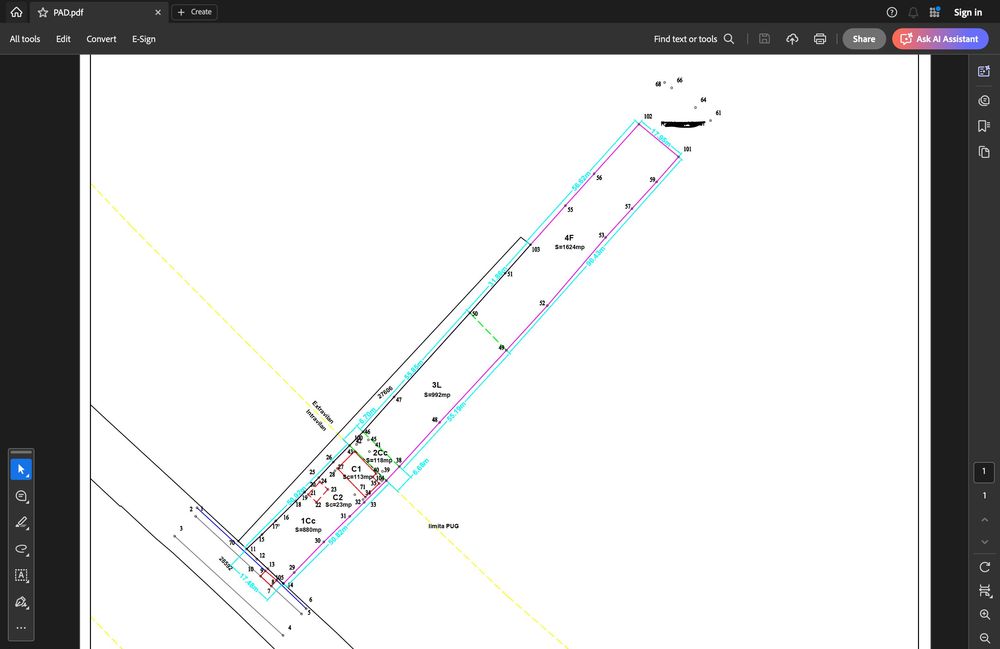Rotate the page clockwise

click(x=985, y=567)
